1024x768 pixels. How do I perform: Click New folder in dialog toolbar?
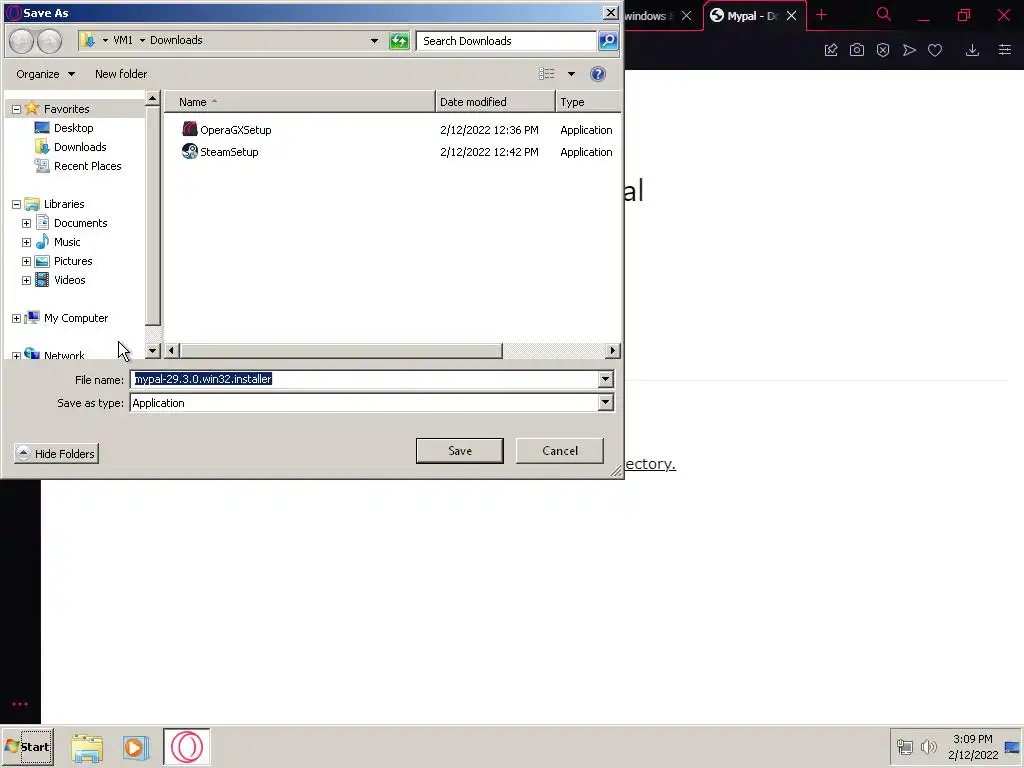click(x=121, y=74)
